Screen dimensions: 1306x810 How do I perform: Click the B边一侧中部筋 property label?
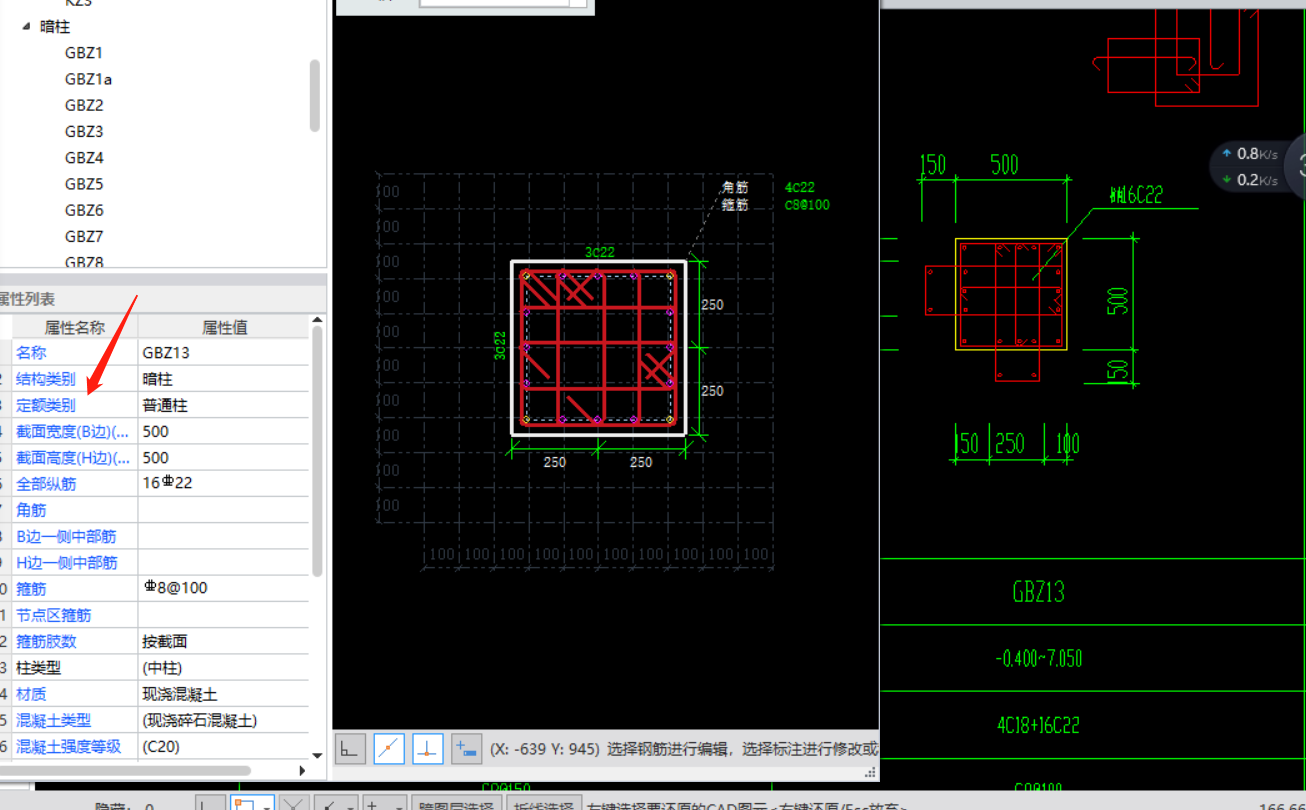coord(66,536)
